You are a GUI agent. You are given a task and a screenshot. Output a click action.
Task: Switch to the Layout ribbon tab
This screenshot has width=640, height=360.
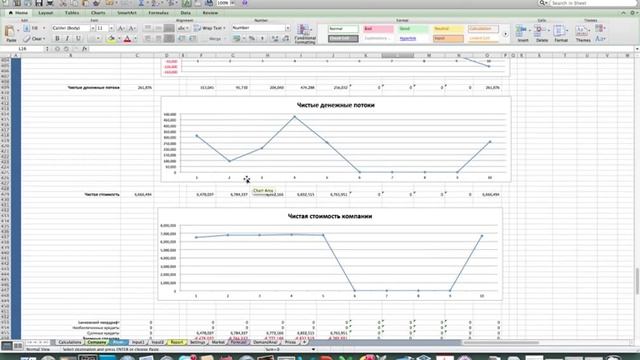pos(45,13)
